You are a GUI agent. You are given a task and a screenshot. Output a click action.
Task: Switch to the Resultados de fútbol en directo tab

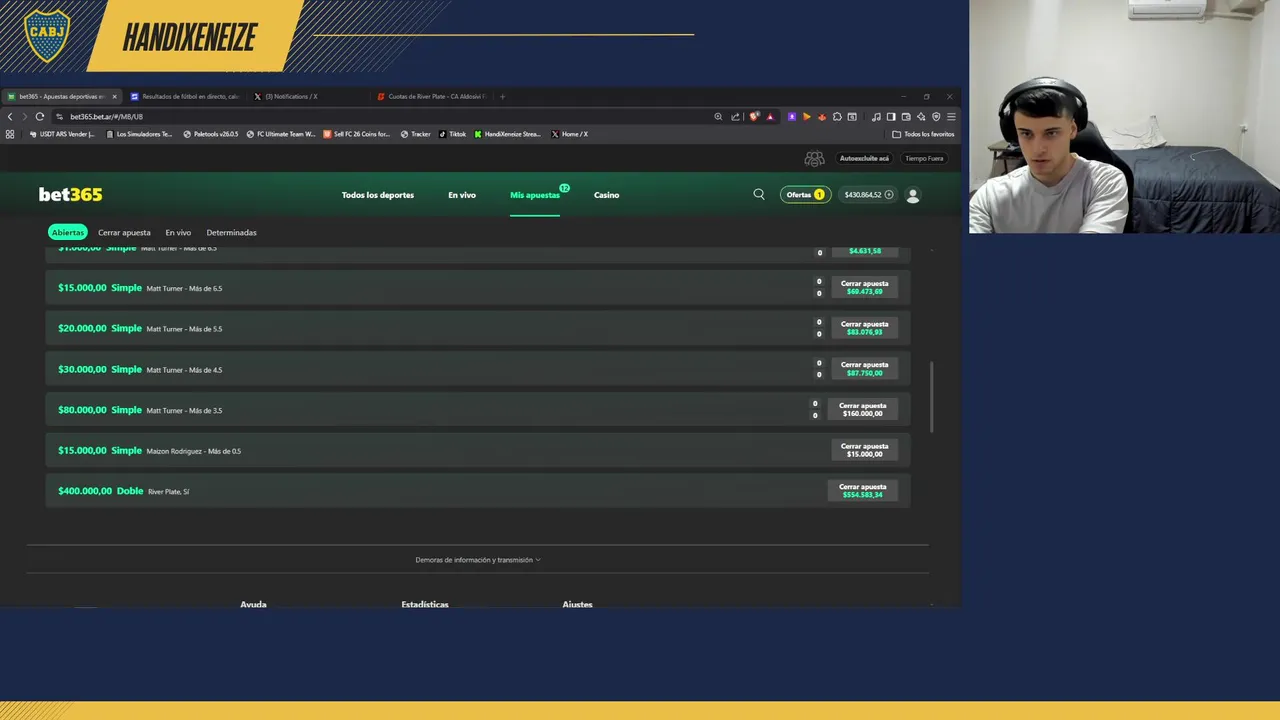coord(185,97)
